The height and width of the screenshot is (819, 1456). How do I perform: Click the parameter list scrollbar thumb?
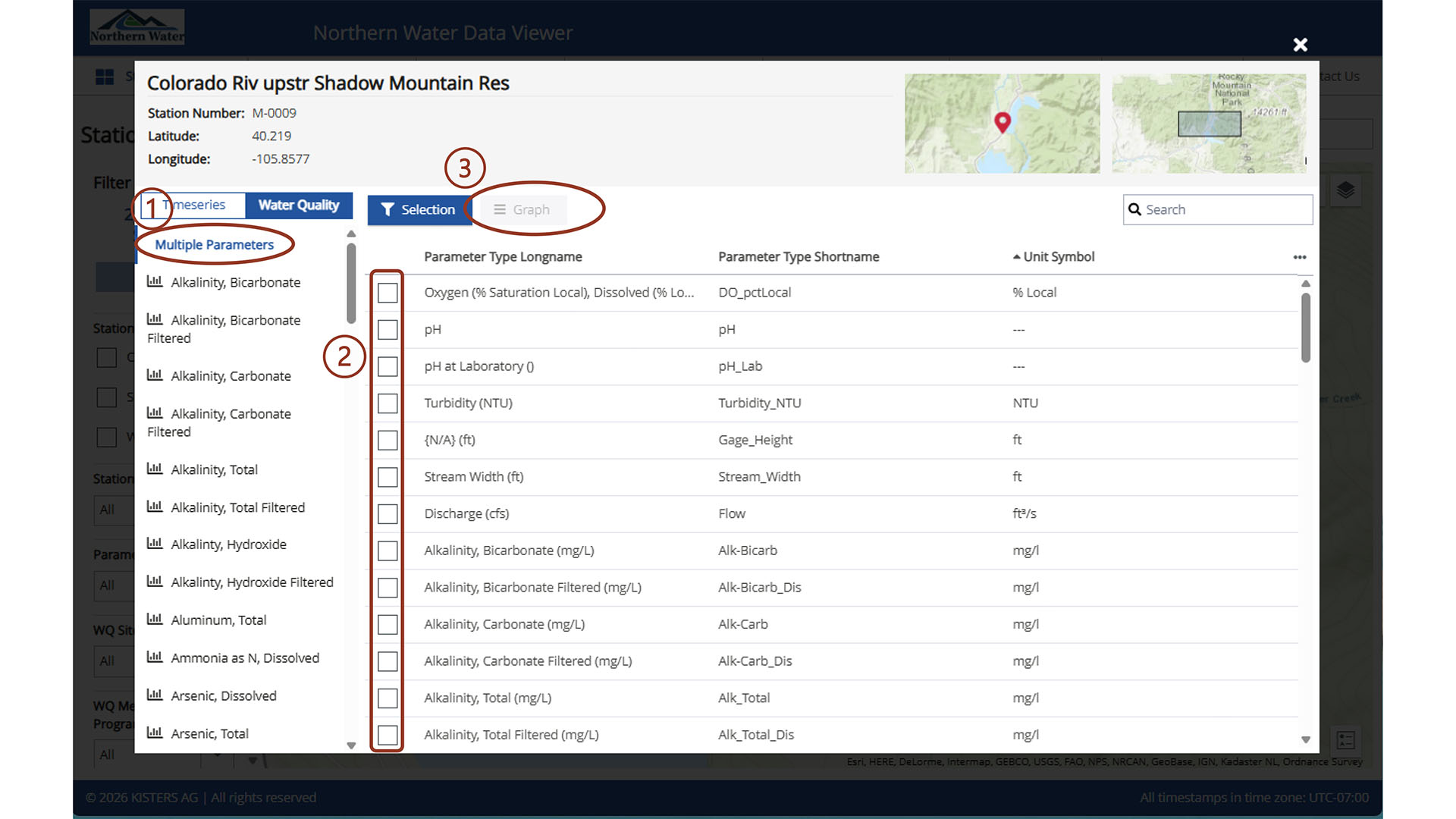coord(351,283)
